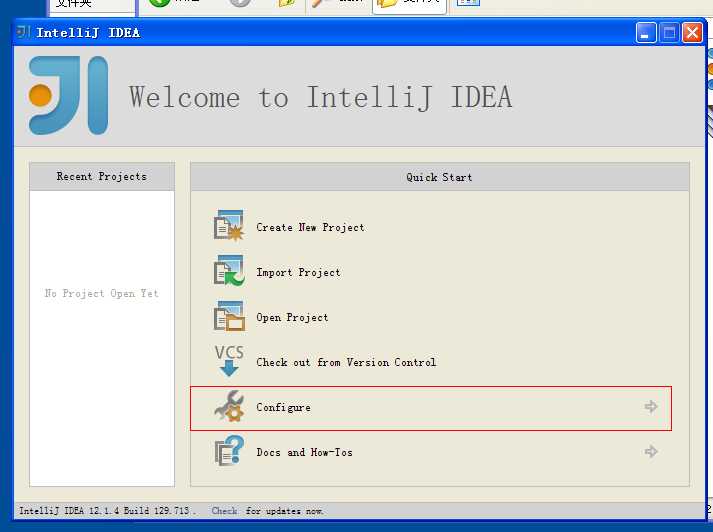Screen dimensions: 713x532
Task: Choose Import Project text
Action: [x=298, y=272]
